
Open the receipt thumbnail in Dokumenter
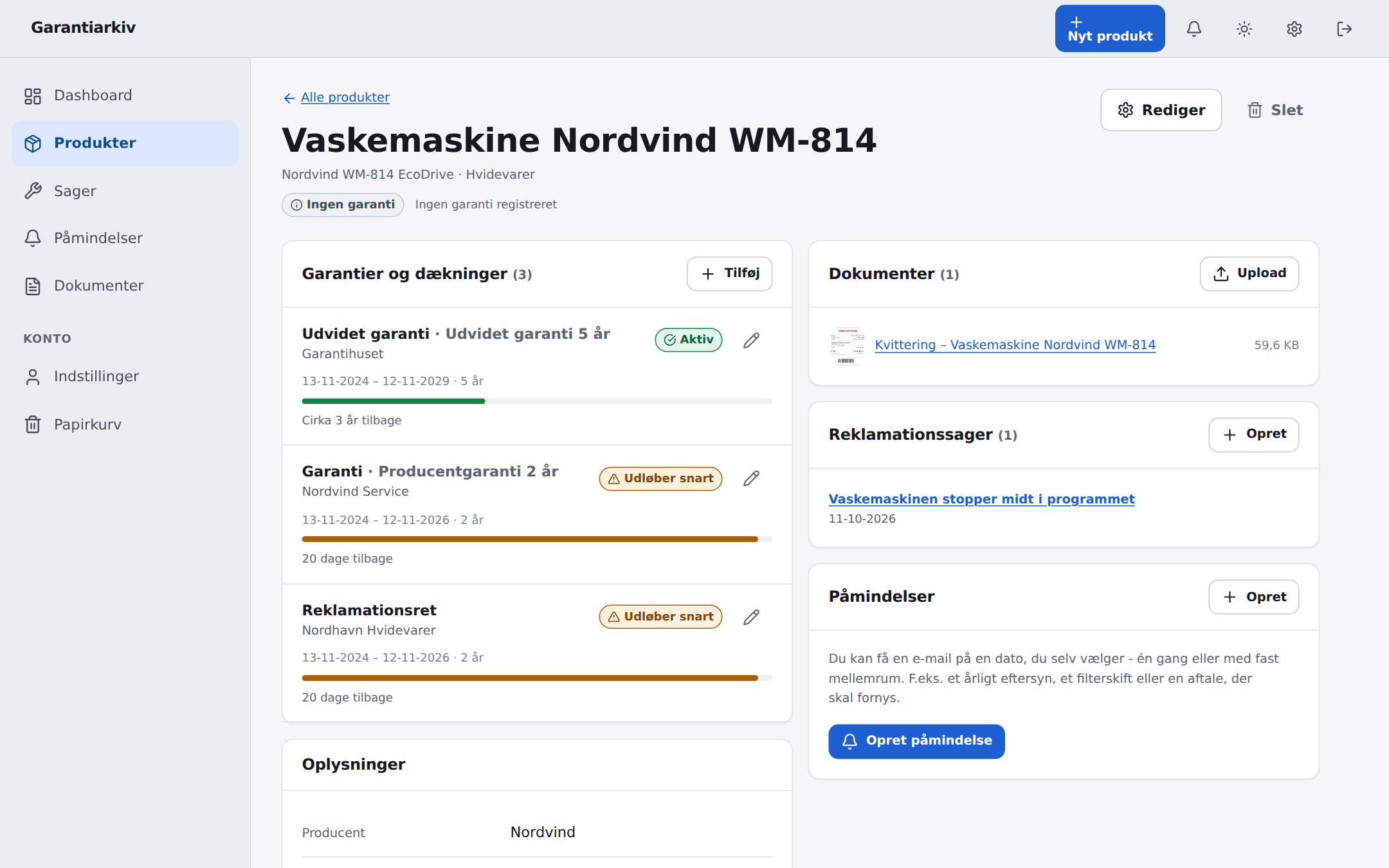pos(846,346)
